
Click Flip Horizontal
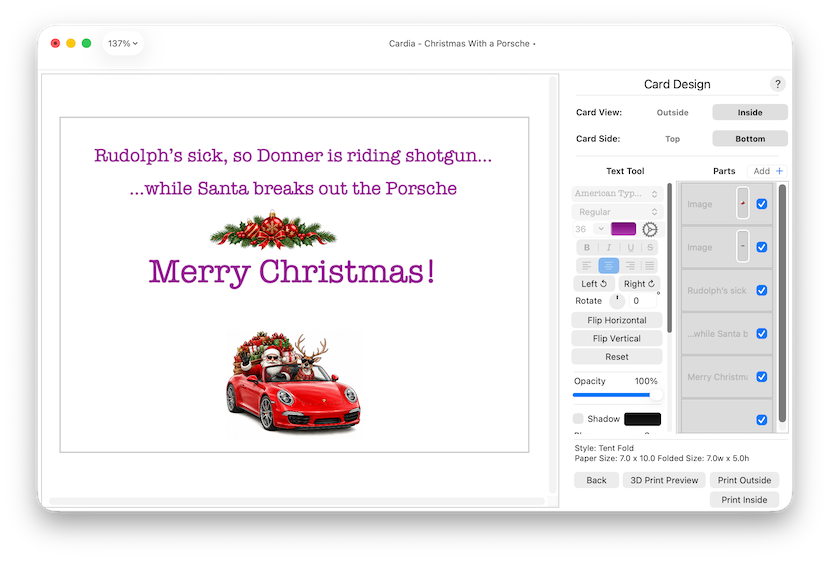[617, 320]
